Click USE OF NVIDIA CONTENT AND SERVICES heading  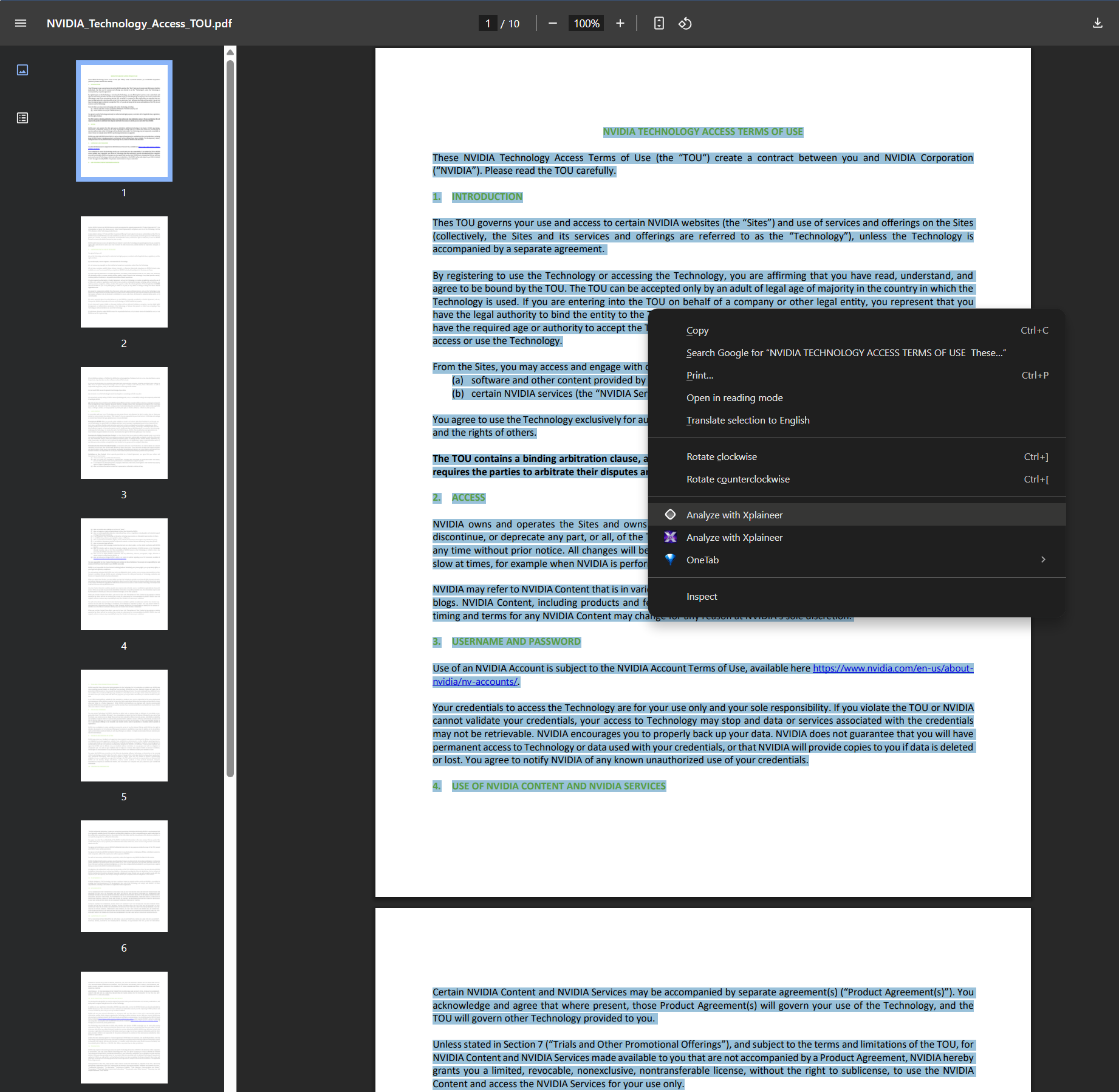point(558,786)
